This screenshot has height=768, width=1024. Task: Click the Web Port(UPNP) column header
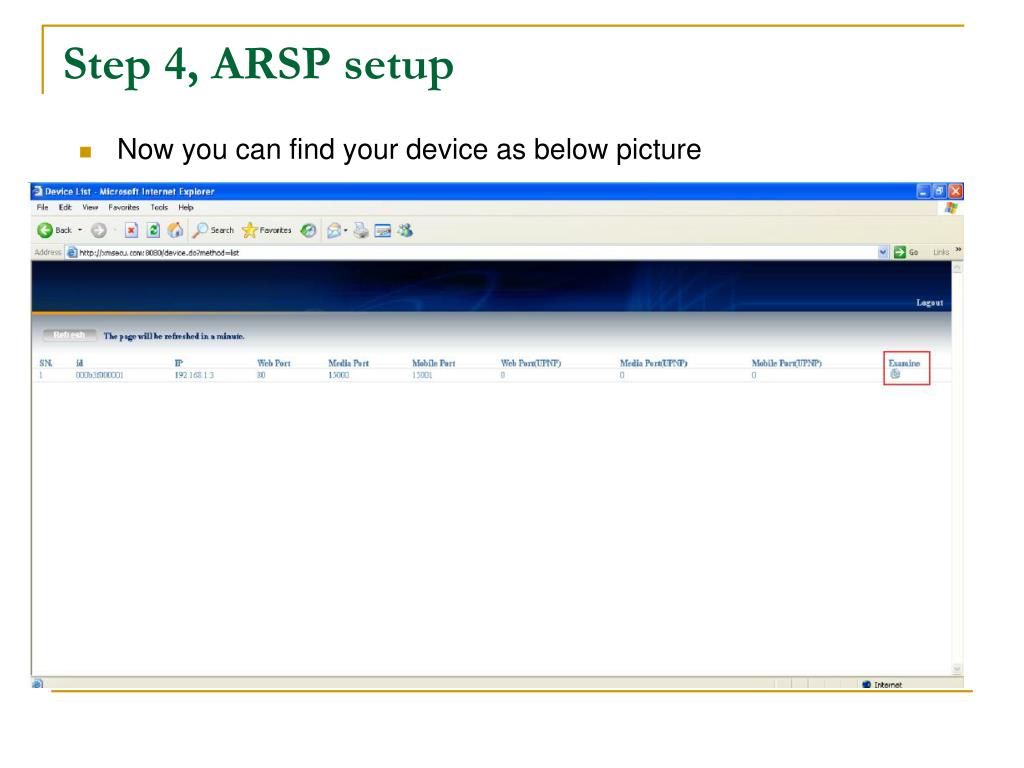point(530,363)
